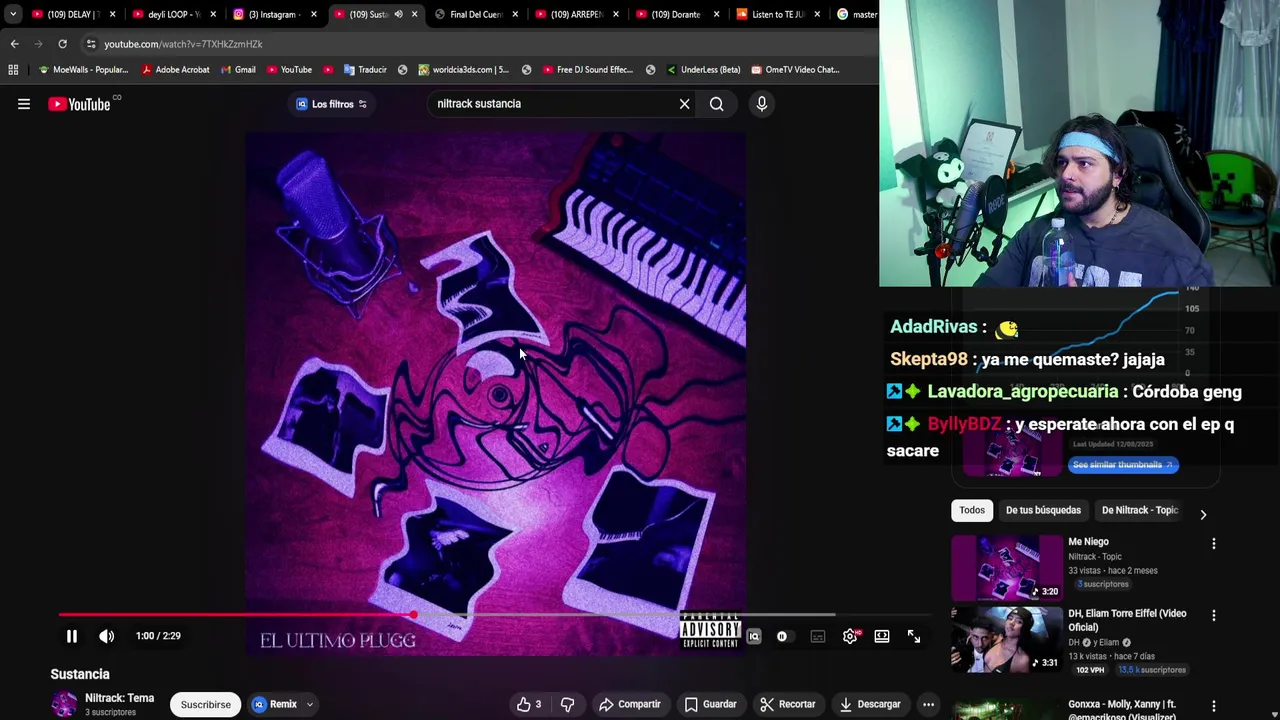Open the Traducir bookmark
The height and width of the screenshot is (720, 1280).
(364, 70)
